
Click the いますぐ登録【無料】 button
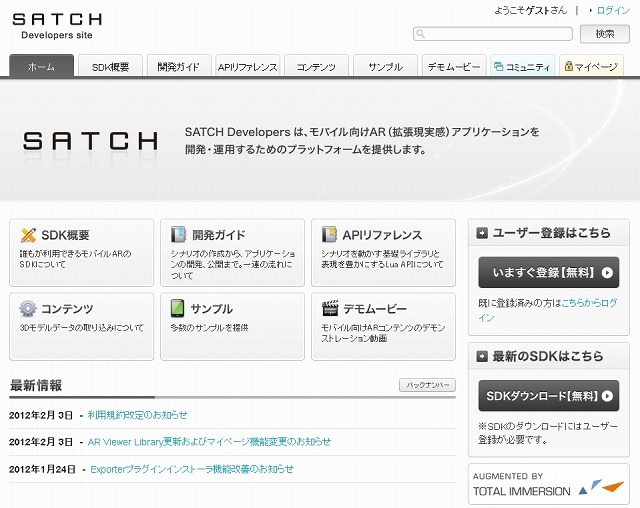(548, 272)
